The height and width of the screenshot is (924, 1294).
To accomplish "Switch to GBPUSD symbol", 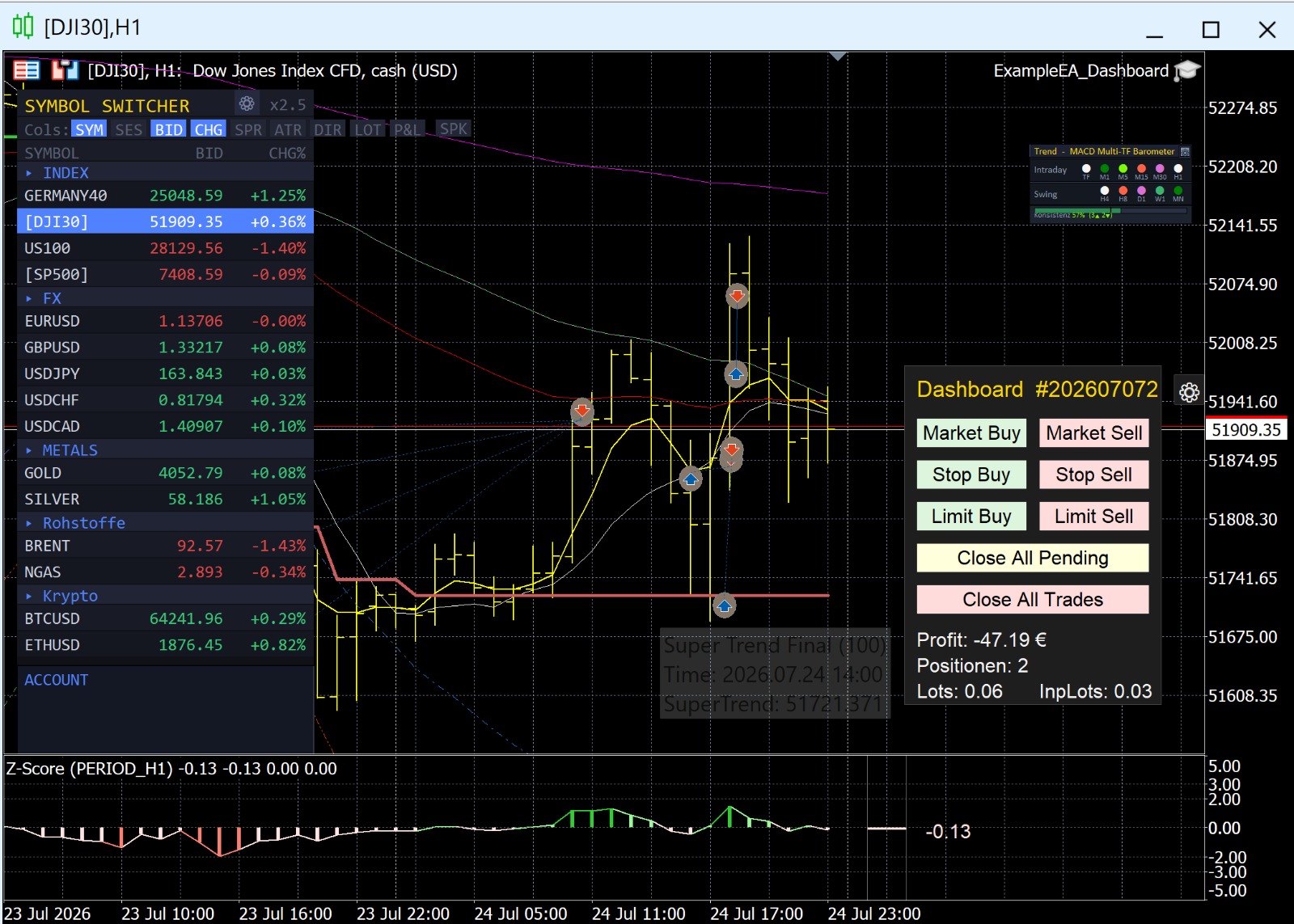I will point(165,347).
